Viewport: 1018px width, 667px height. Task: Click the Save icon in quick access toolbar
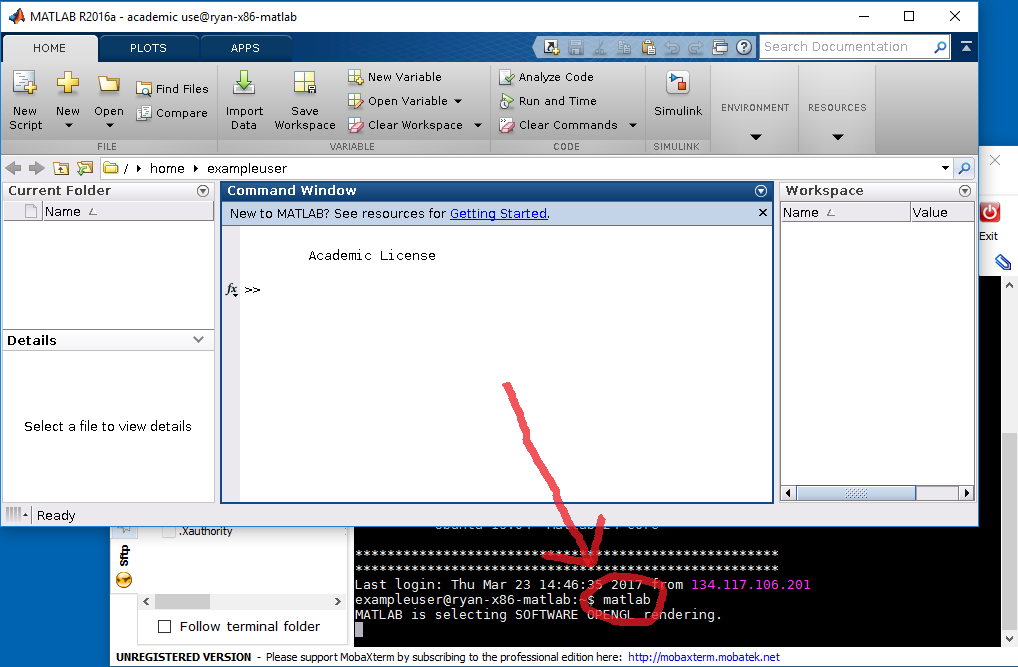[575, 47]
